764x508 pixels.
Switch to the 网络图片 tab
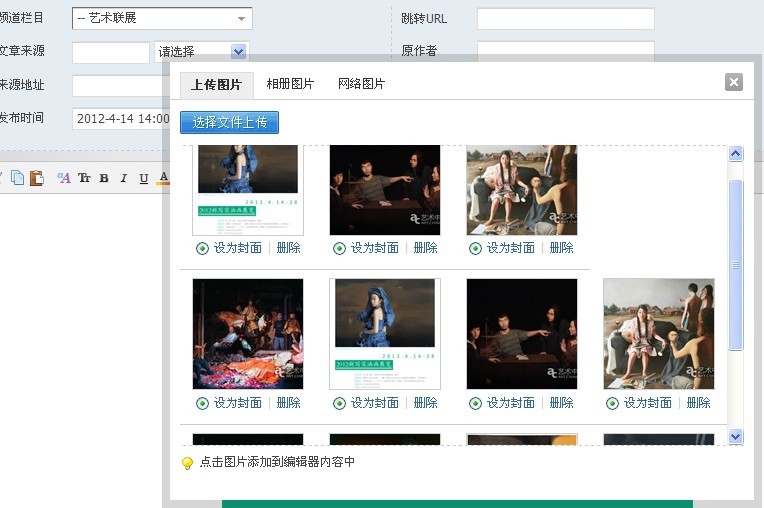pos(362,84)
